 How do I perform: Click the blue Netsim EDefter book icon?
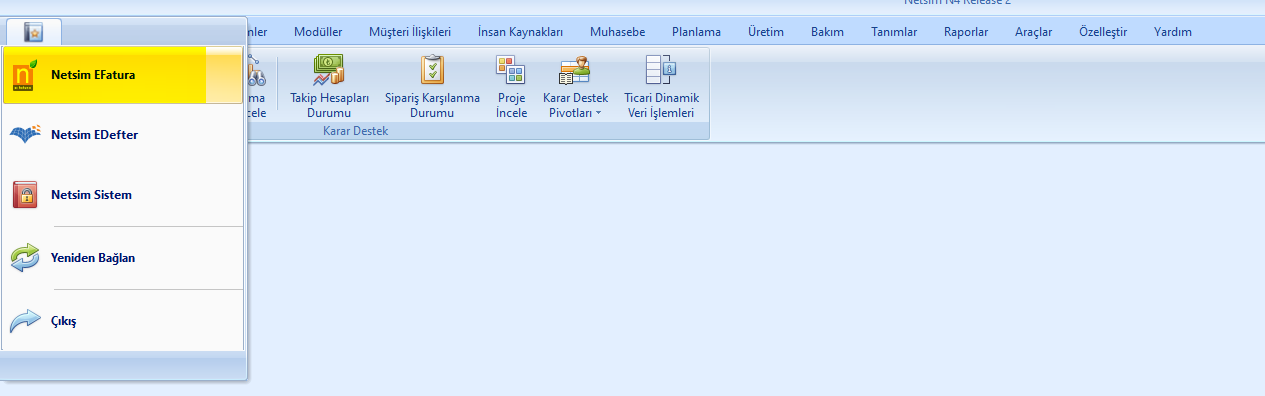pos(26,135)
